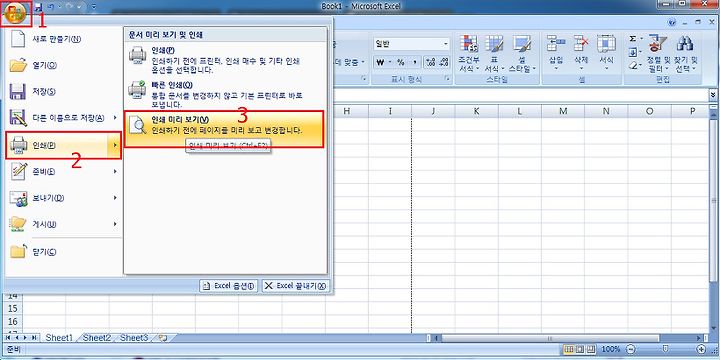This screenshot has height=360, width=720.
Task: Click the Increase Decimal icon
Action: click(x=431, y=62)
